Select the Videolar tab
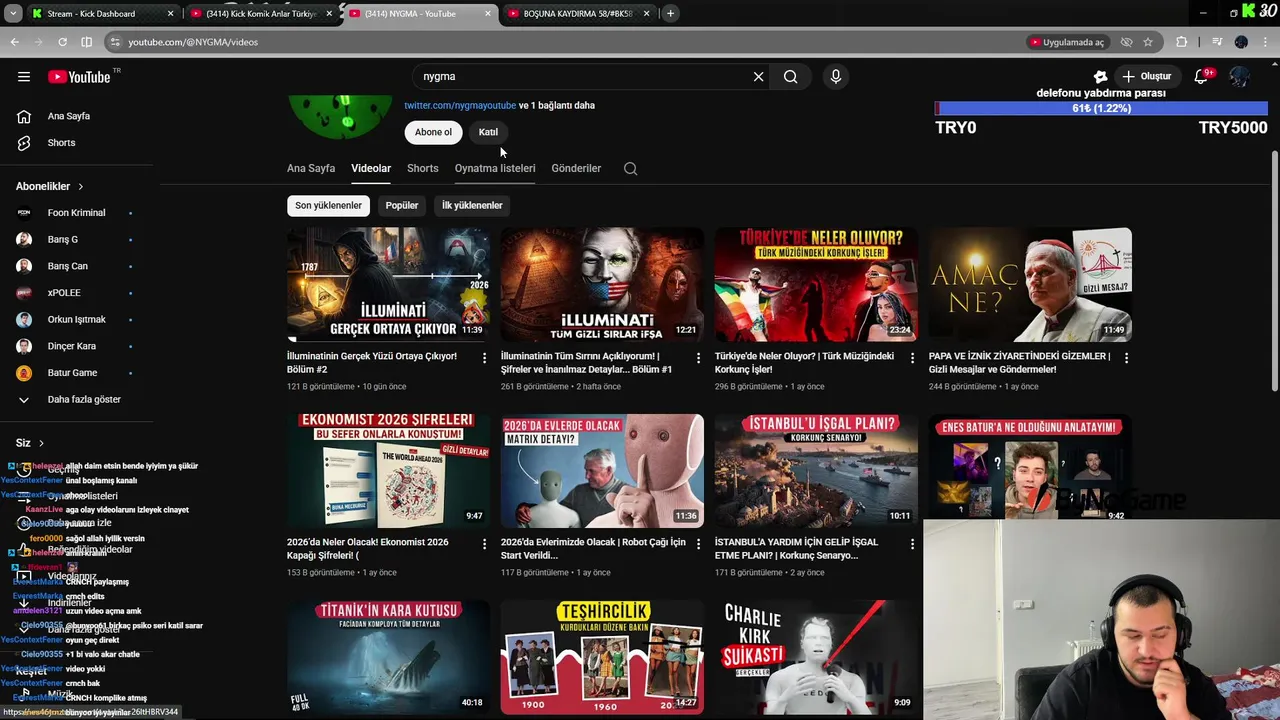 371,168
